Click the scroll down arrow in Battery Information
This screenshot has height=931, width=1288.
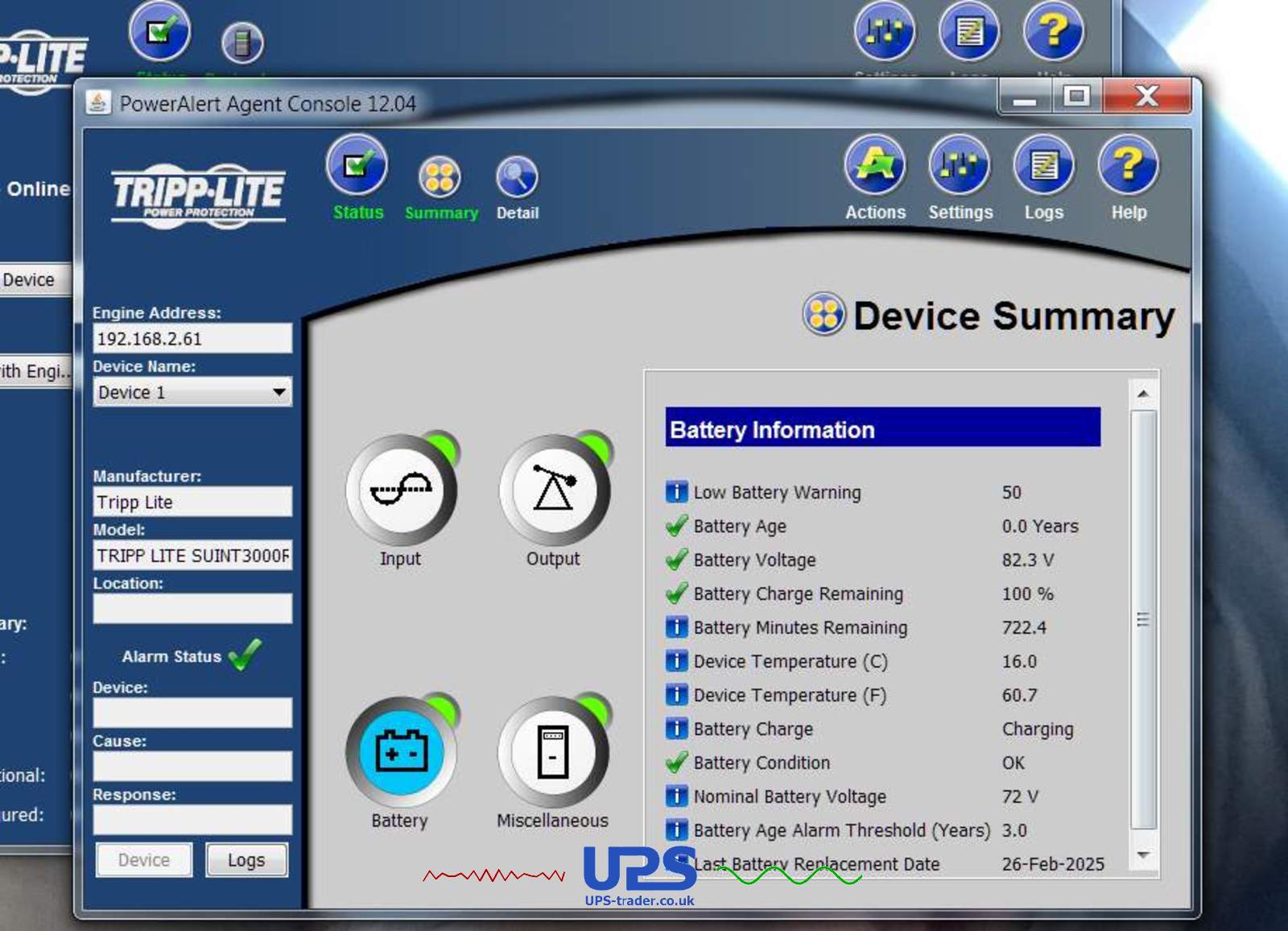coord(1143,854)
